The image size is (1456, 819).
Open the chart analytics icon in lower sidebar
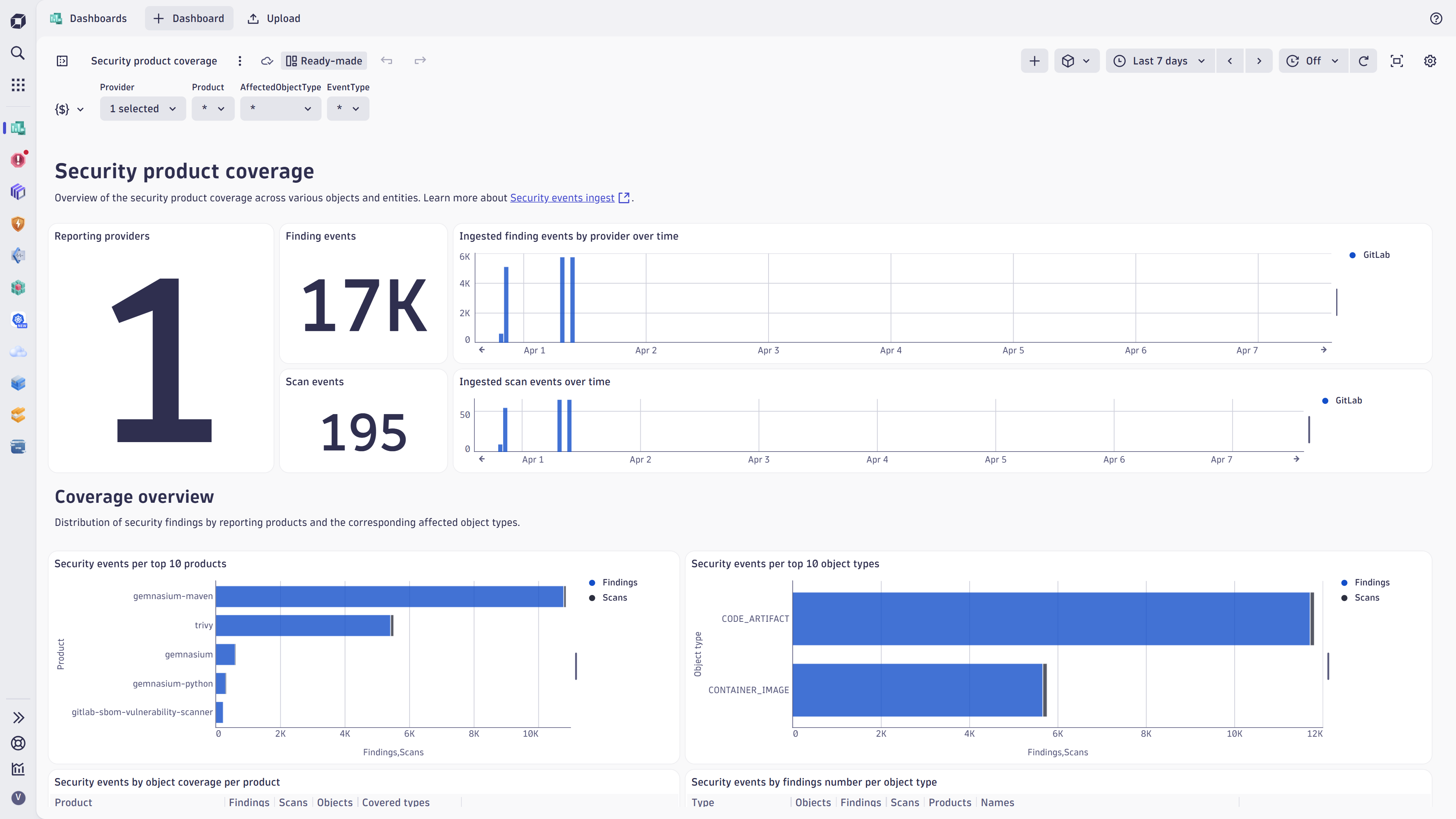point(18,769)
